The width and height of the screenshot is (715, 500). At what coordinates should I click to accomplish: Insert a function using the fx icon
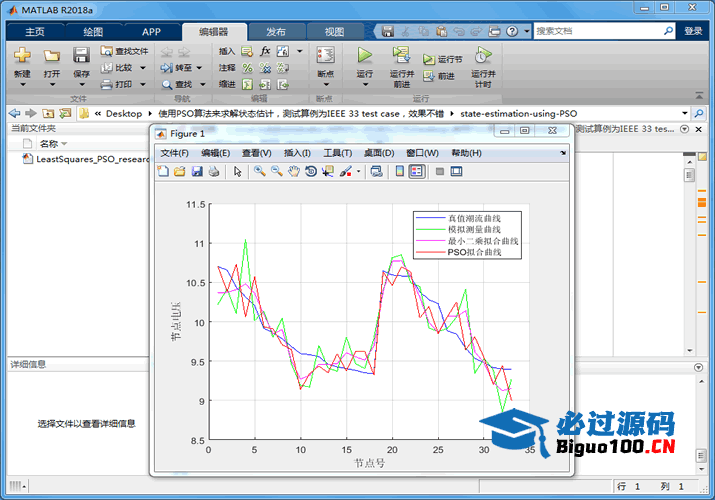(265, 51)
